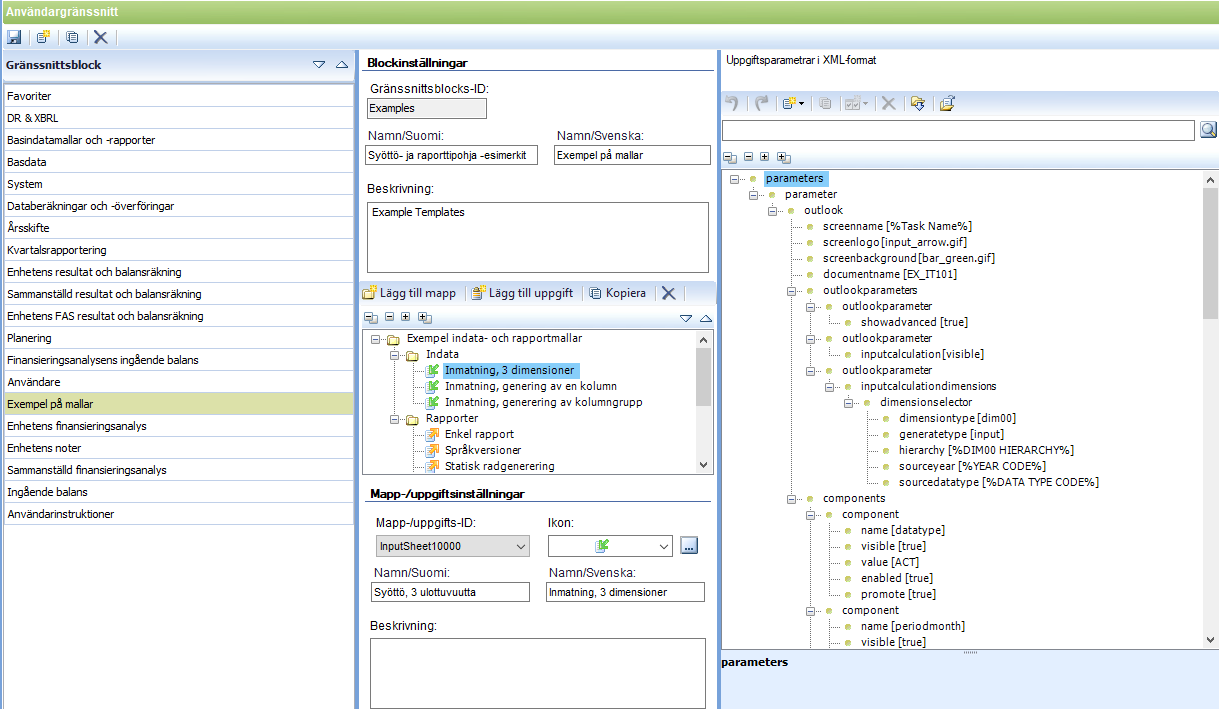Delete the selected folder or task
Image resolution: width=1219 pixels, height=709 pixels.
click(669, 293)
